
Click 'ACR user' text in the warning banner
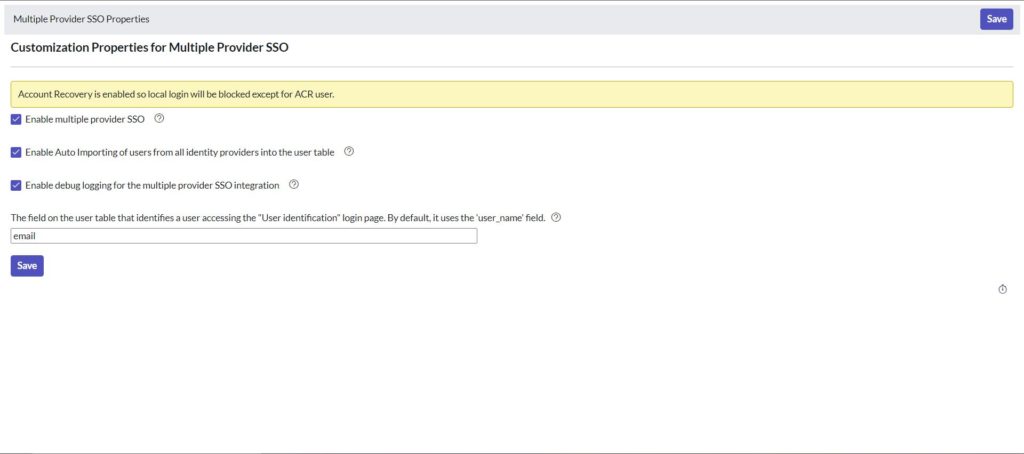click(x=315, y=94)
